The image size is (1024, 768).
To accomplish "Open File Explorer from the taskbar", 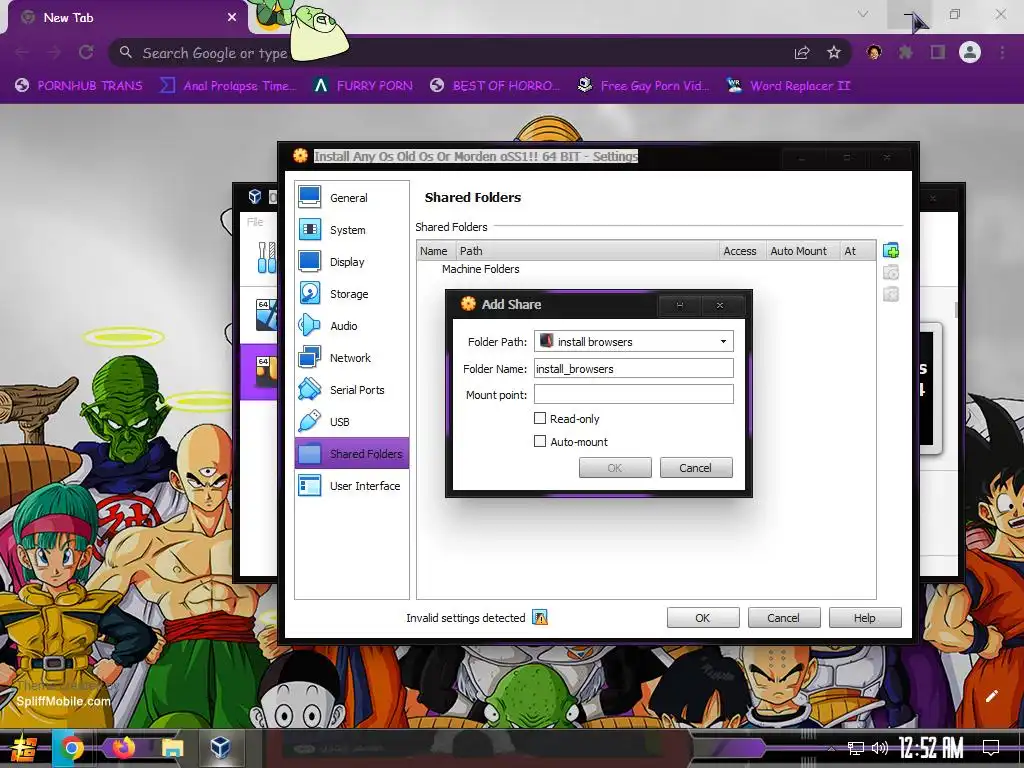I will coord(172,748).
